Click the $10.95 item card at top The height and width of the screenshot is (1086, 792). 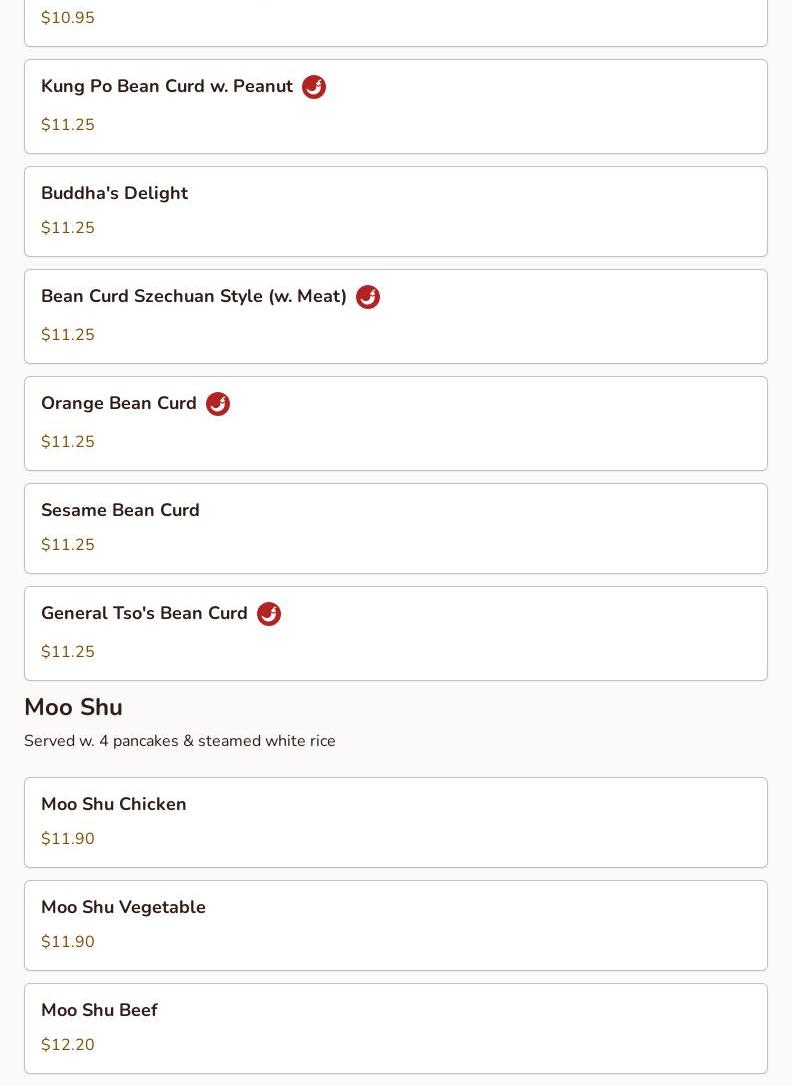[x=395, y=22]
